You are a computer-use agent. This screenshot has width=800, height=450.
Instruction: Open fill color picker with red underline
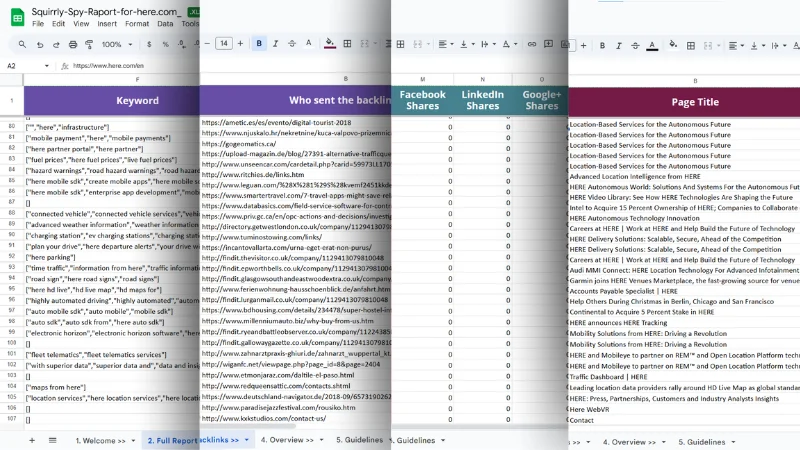[330, 44]
